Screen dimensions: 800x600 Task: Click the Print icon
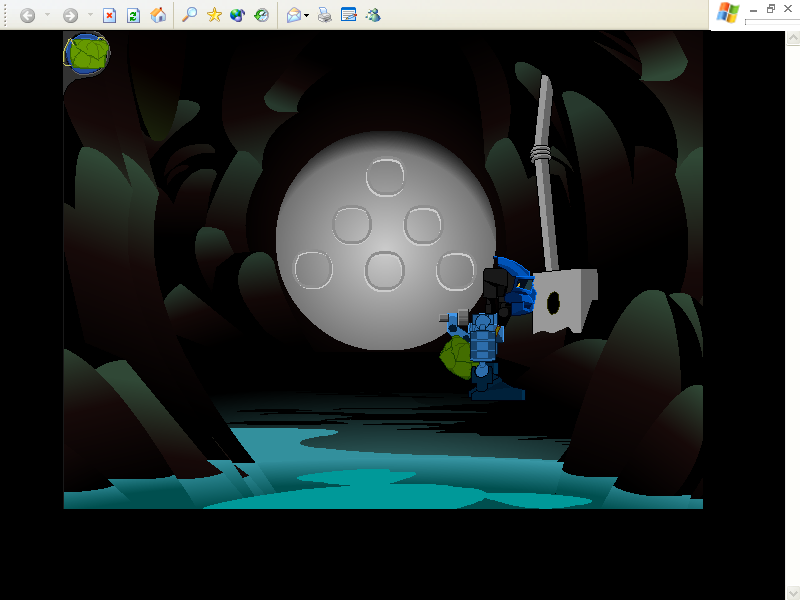pos(324,15)
